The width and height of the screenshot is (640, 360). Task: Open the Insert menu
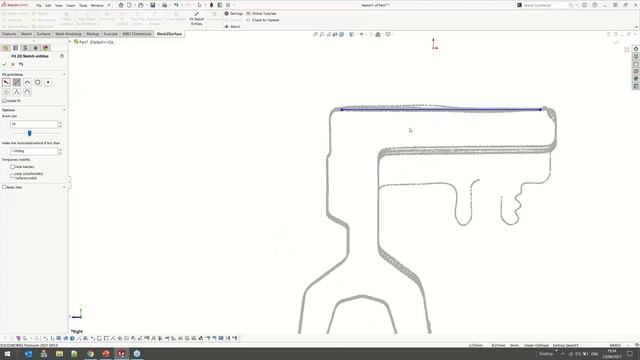click(x=71, y=6)
